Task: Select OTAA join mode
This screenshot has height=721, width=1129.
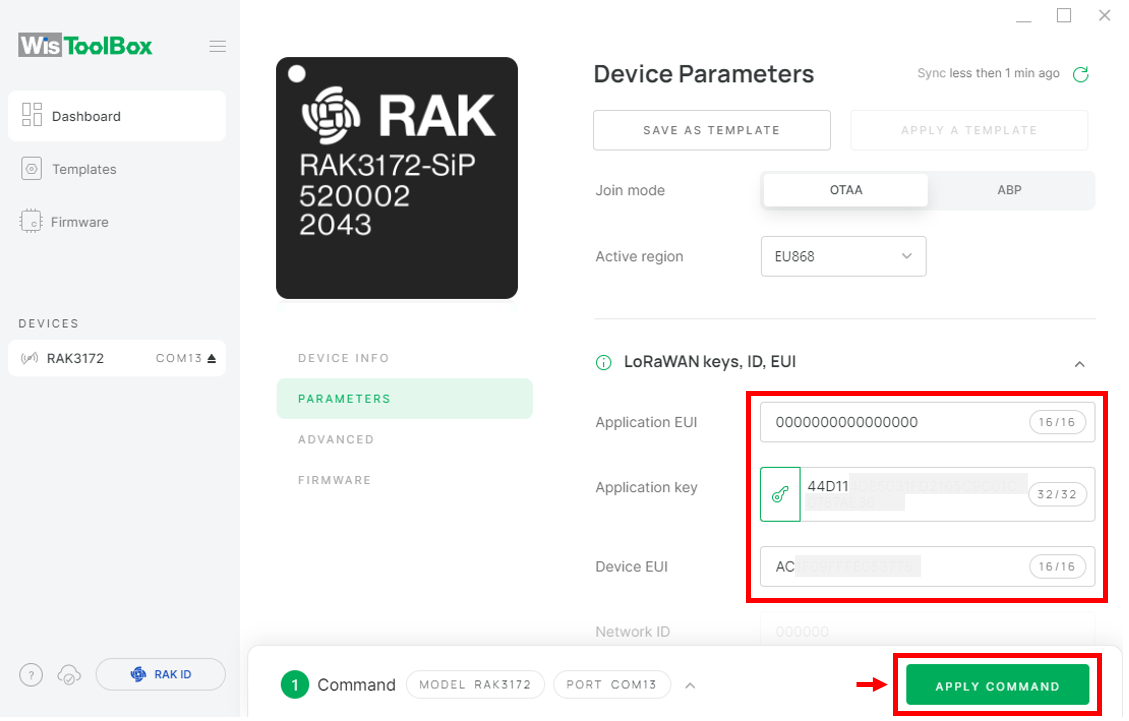Action: click(845, 190)
